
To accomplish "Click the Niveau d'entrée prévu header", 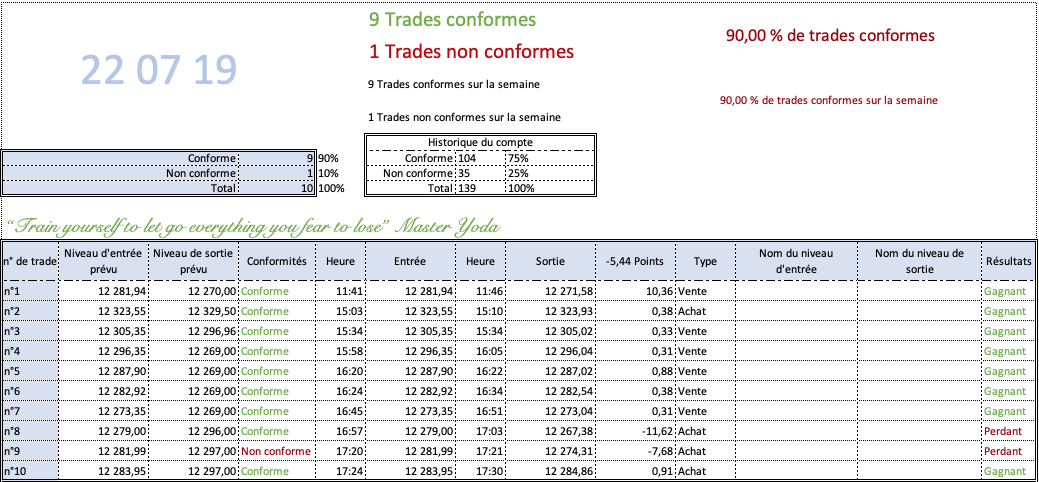I will click(105, 261).
